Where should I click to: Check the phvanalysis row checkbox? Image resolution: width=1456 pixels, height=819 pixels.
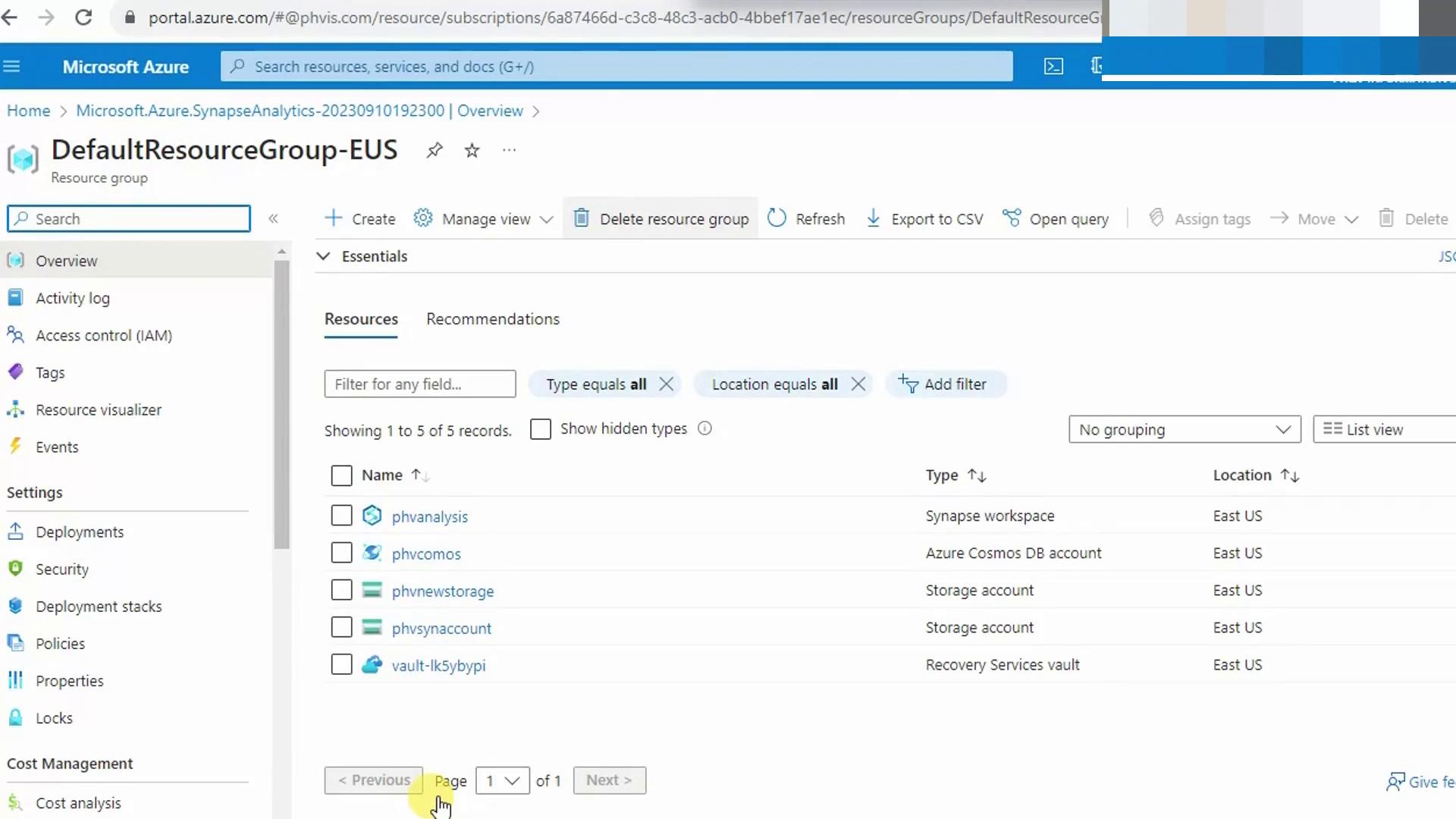(341, 516)
